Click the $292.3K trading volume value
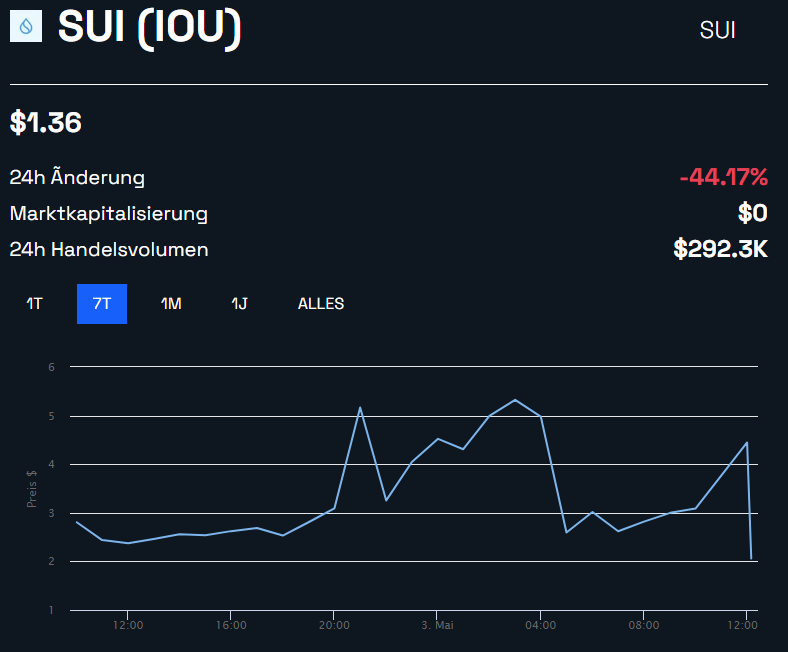788x652 pixels. click(x=720, y=249)
